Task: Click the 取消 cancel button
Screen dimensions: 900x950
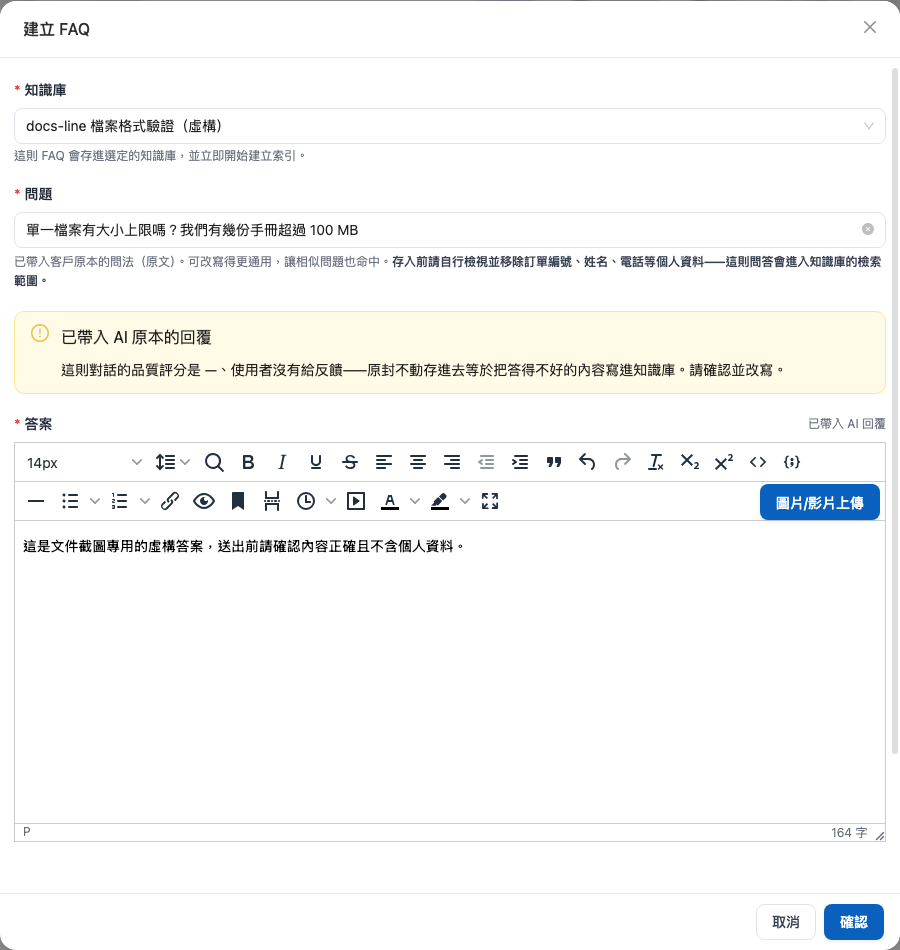Action: [x=785, y=922]
